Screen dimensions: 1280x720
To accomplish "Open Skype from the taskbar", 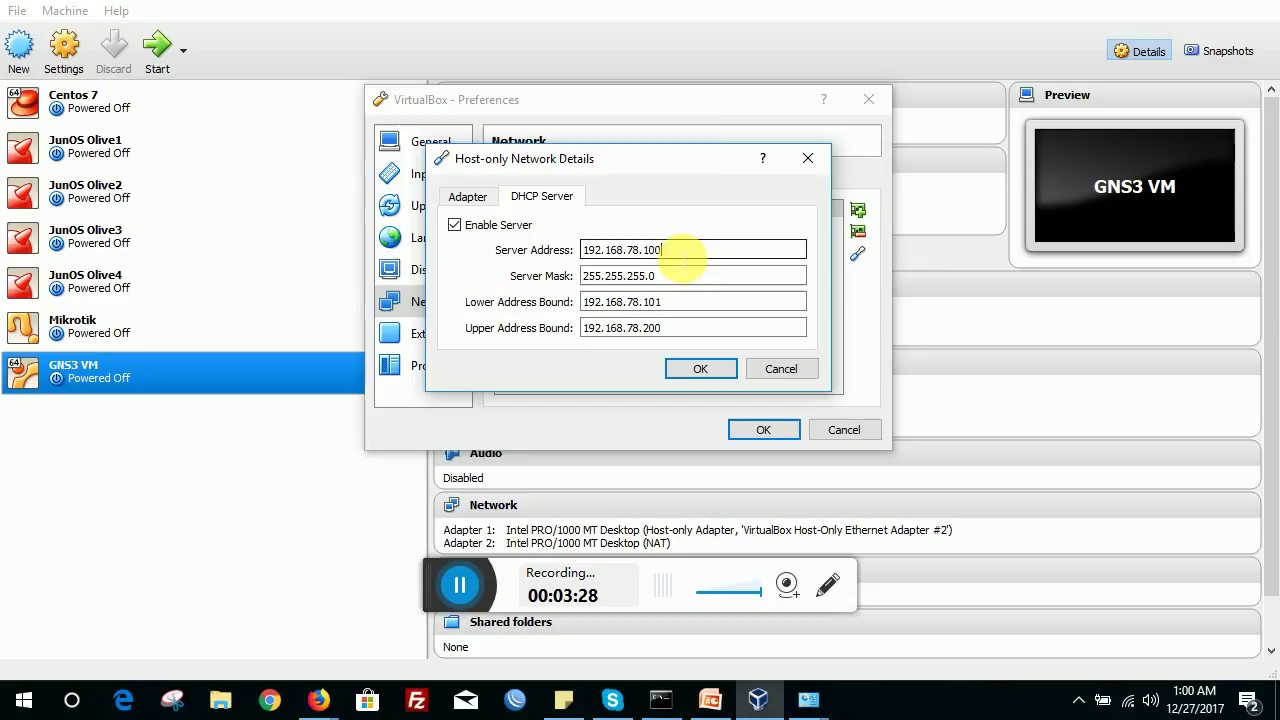I will [613, 700].
